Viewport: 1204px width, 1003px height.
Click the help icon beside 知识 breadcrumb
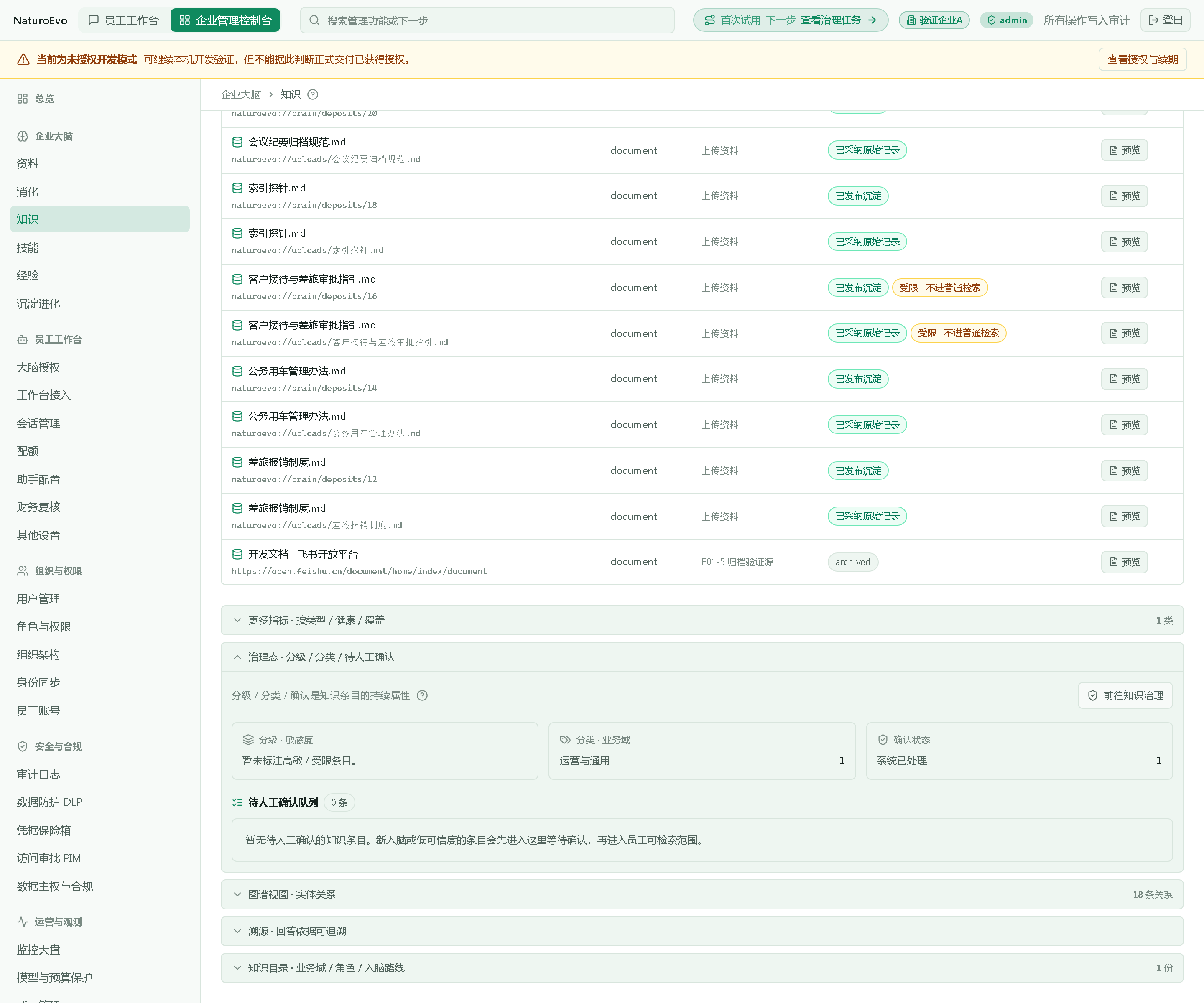coord(312,94)
